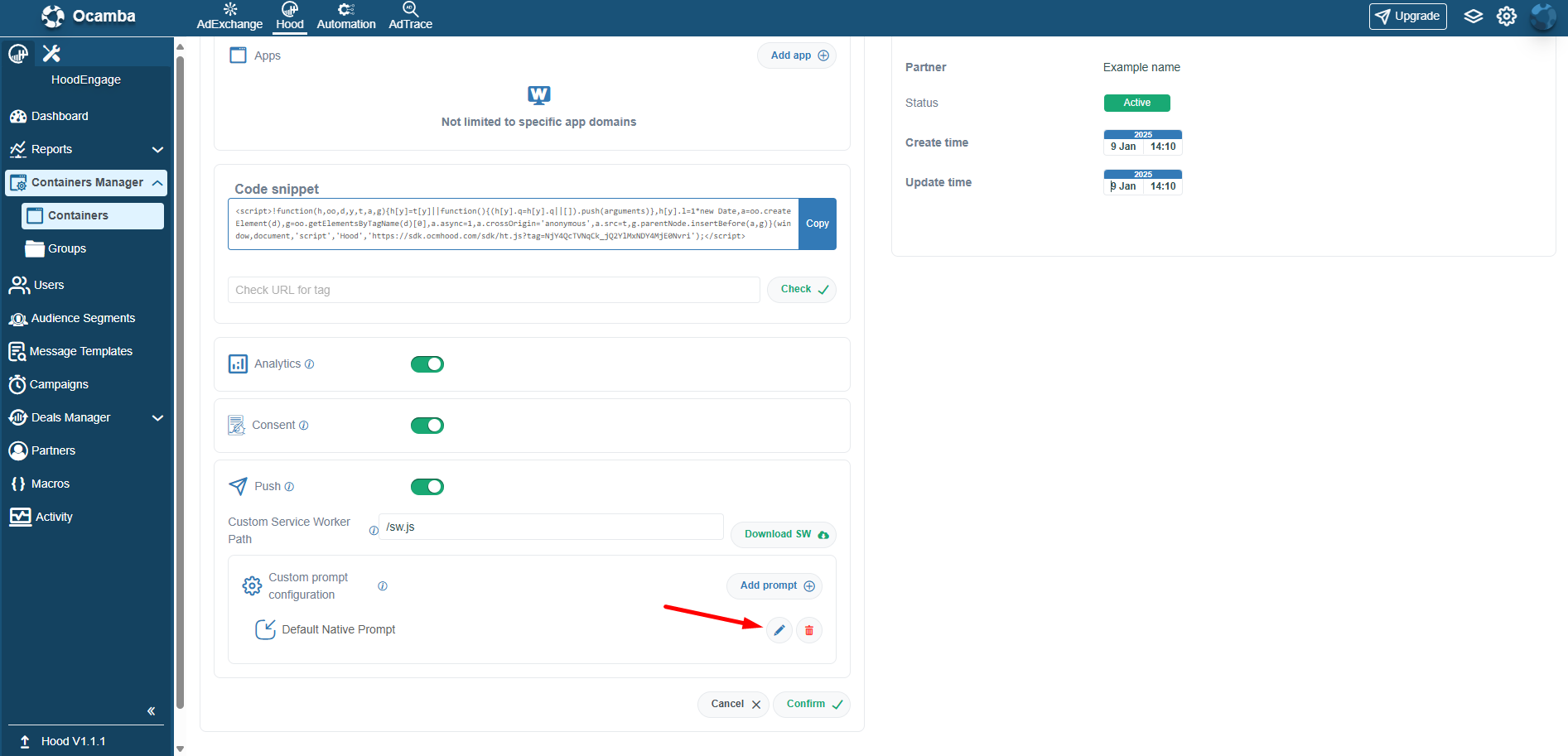This screenshot has width=1568, height=756.
Task: Click Custom prompt configuration info icon
Action: [383, 586]
